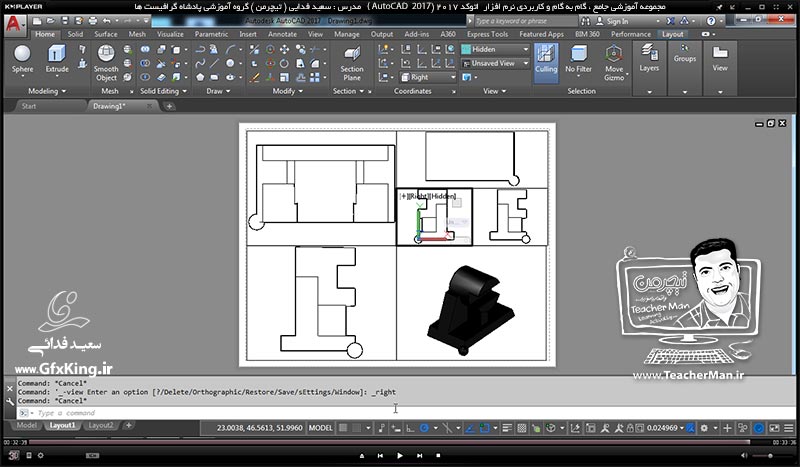This screenshot has width=800, height=467.
Task: Expand the Modeling panel
Action: tap(47, 91)
